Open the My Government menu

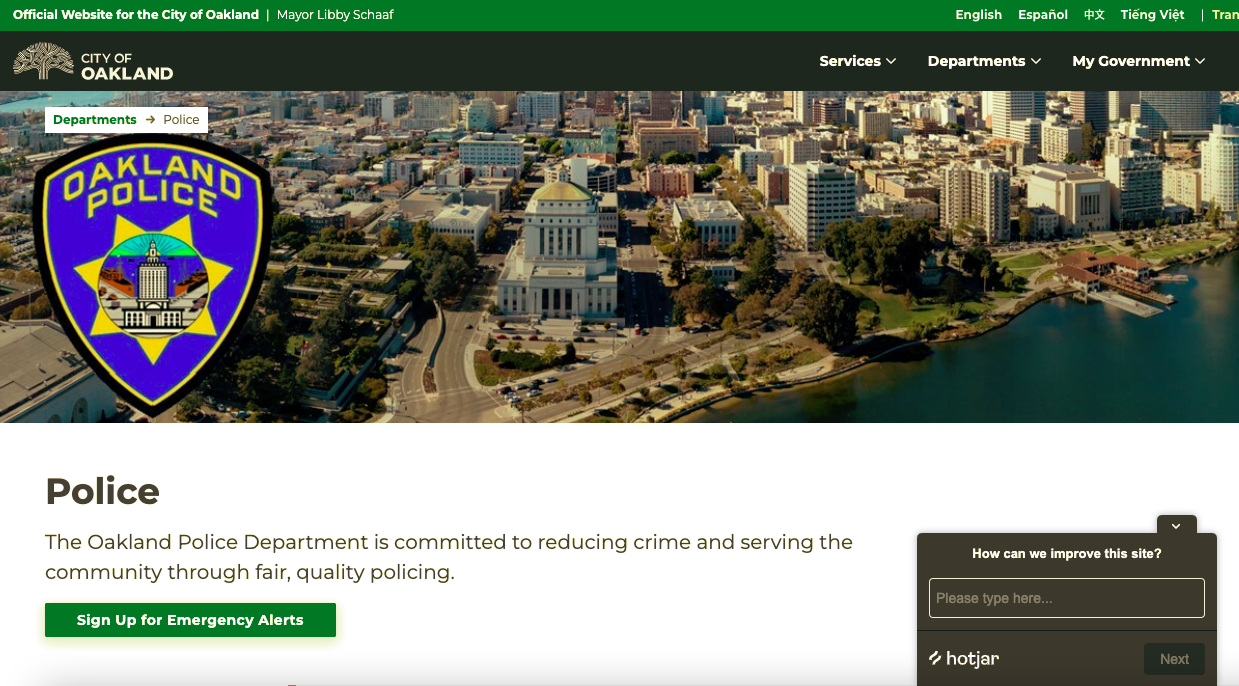pyautogui.click(x=1138, y=61)
